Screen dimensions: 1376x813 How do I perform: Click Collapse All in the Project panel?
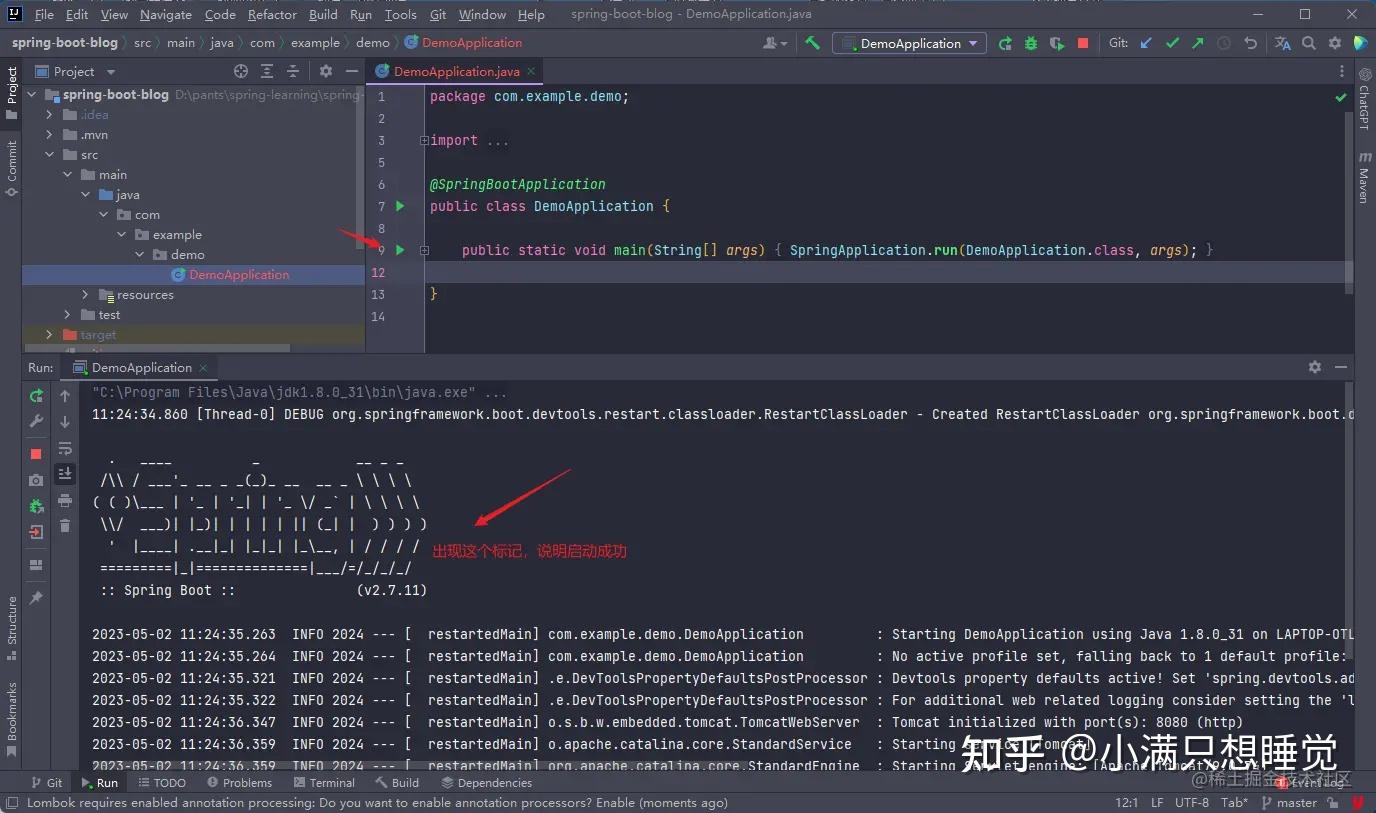[294, 71]
